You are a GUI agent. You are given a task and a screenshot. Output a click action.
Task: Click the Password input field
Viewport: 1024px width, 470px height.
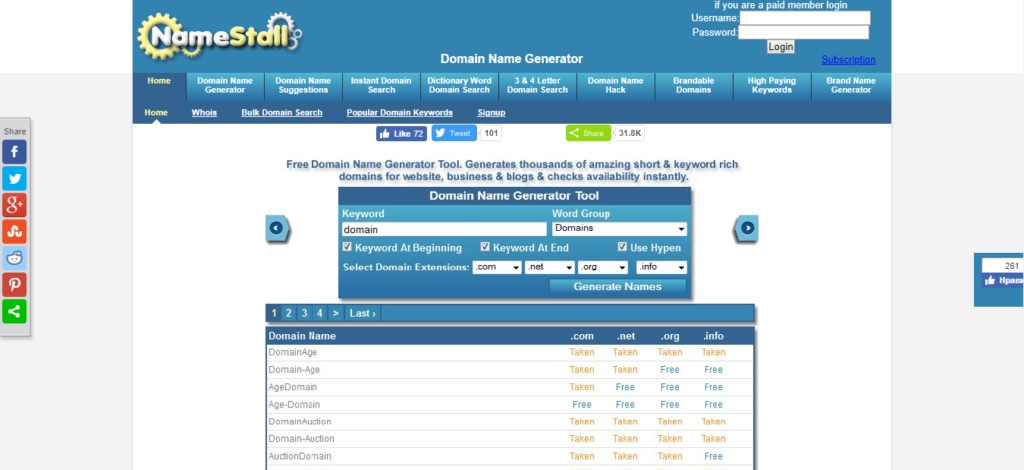point(804,32)
